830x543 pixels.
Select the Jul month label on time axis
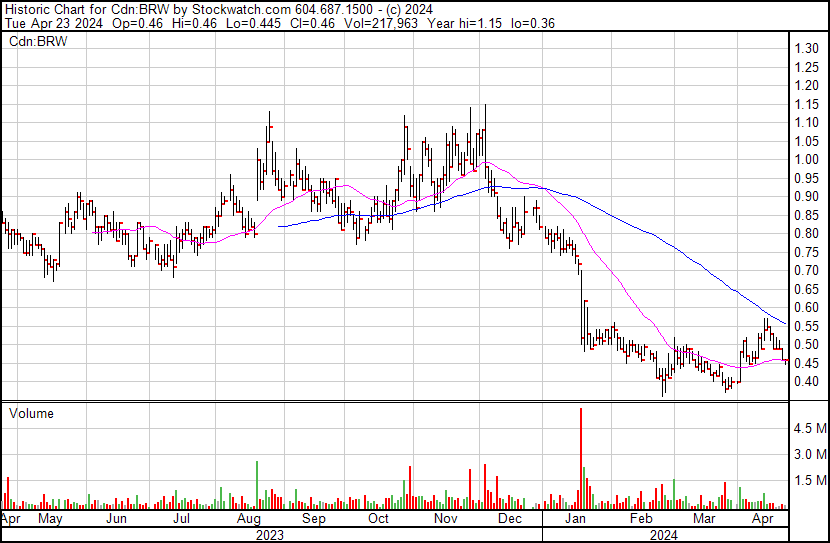(x=183, y=520)
